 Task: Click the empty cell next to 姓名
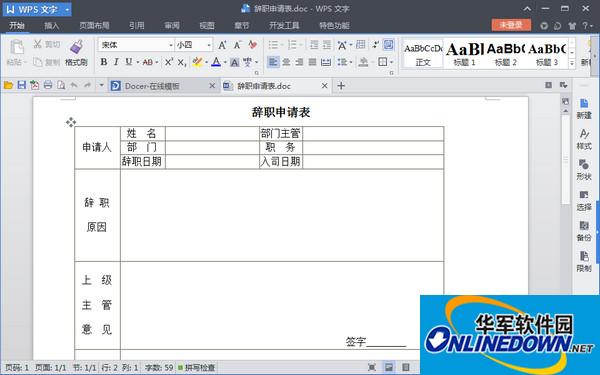(212, 133)
